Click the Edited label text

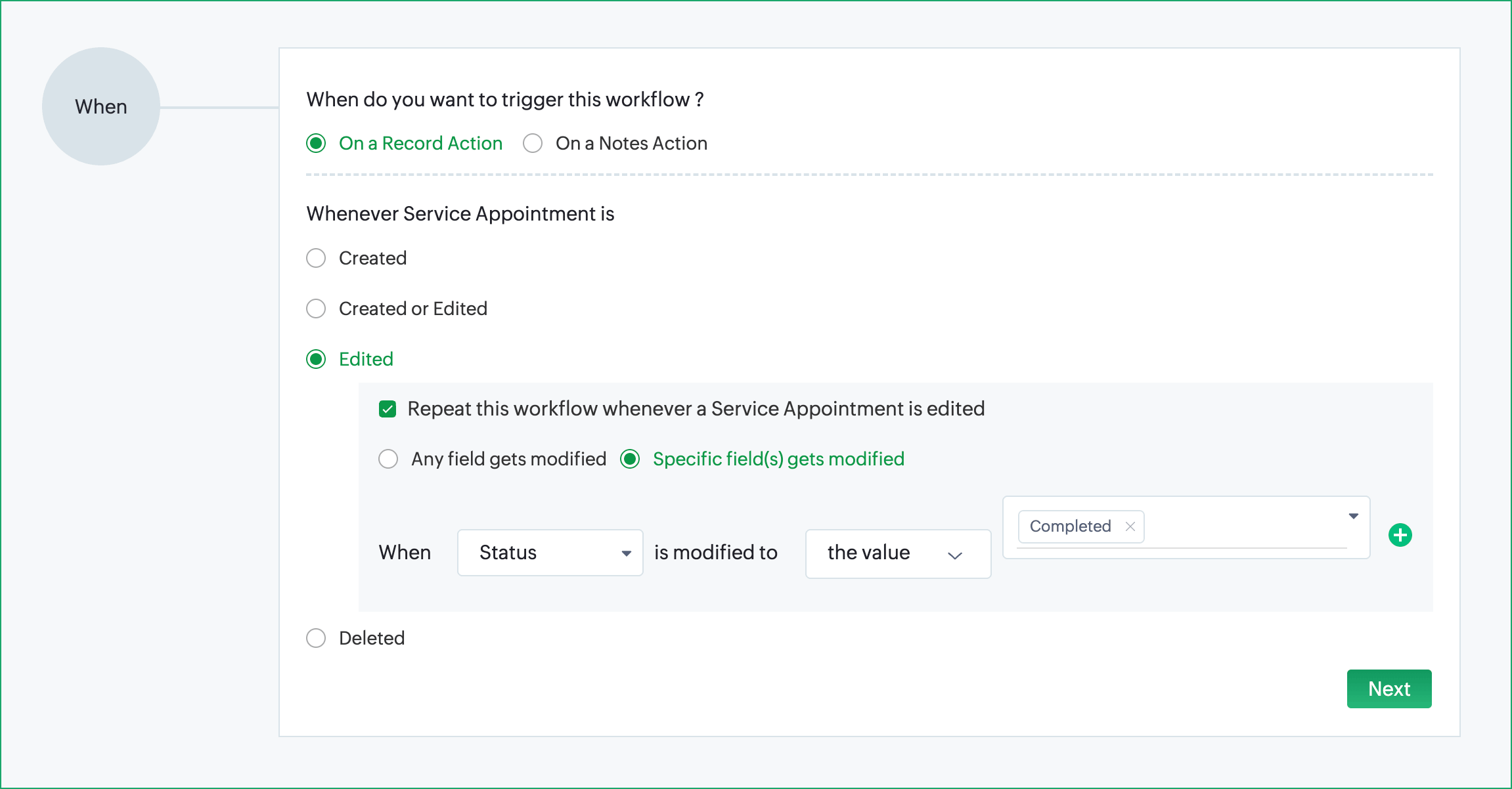click(366, 359)
